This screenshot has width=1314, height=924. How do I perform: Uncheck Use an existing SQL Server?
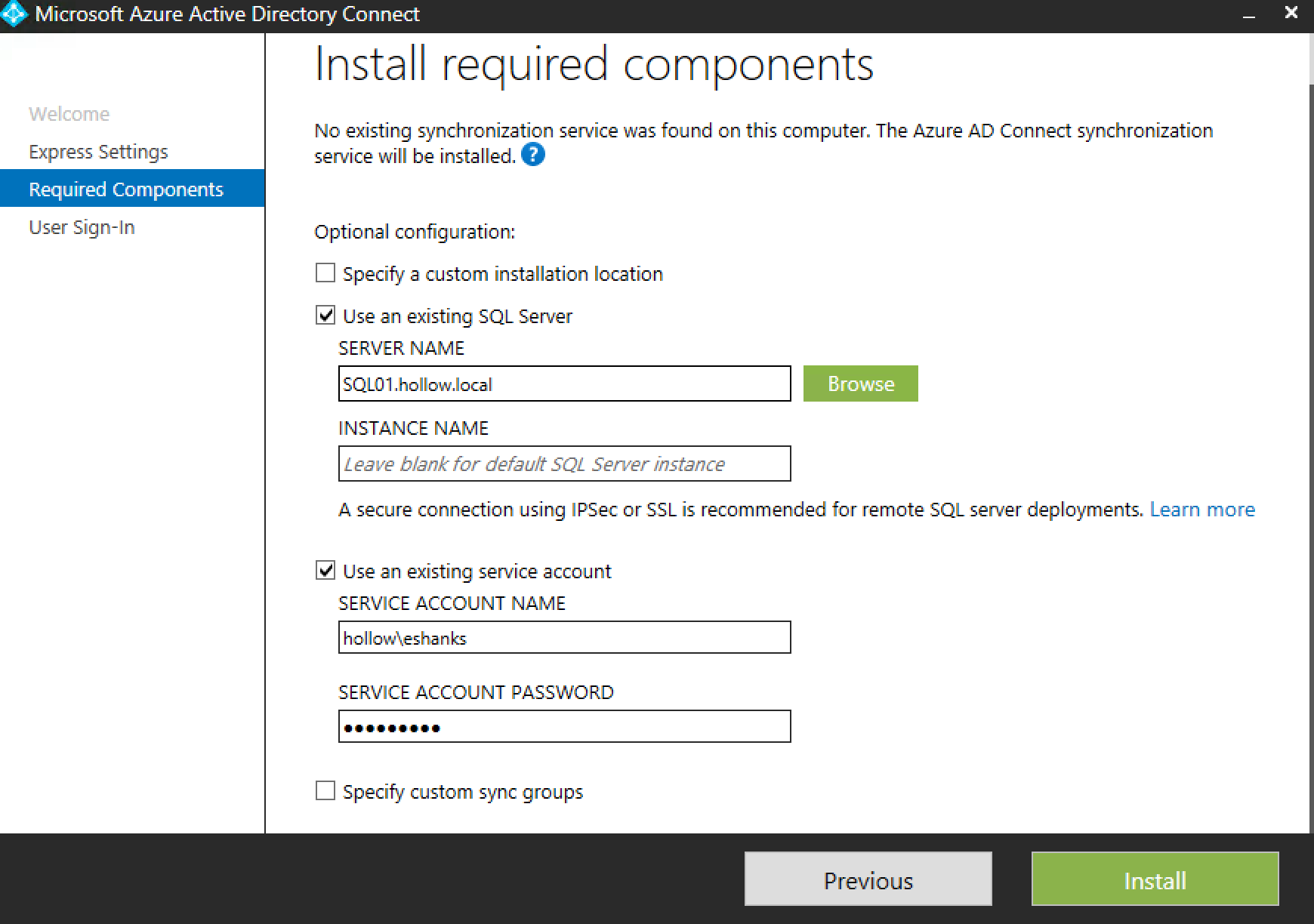pos(325,316)
